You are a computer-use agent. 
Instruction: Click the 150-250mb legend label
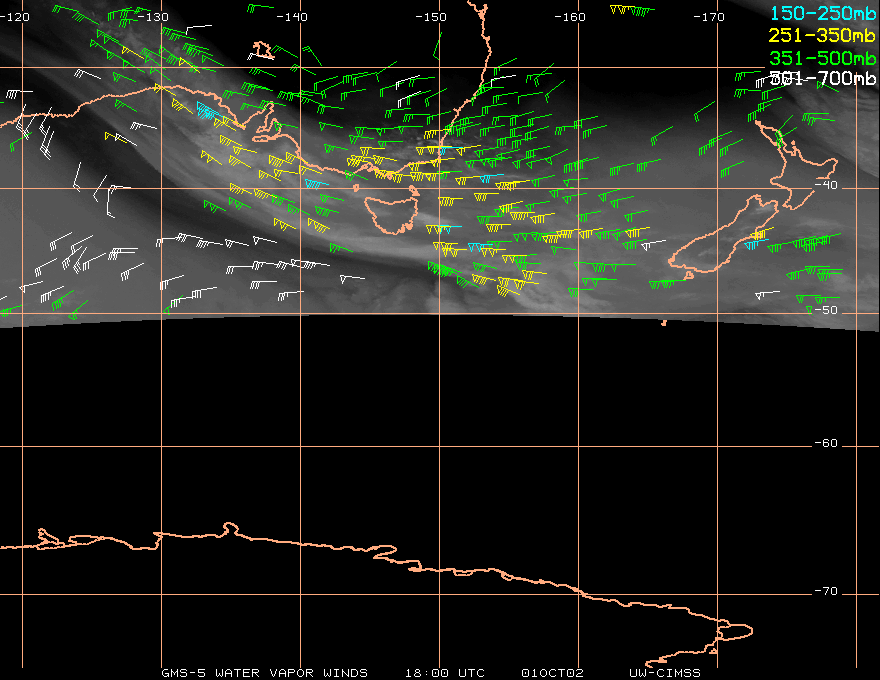click(x=823, y=13)
